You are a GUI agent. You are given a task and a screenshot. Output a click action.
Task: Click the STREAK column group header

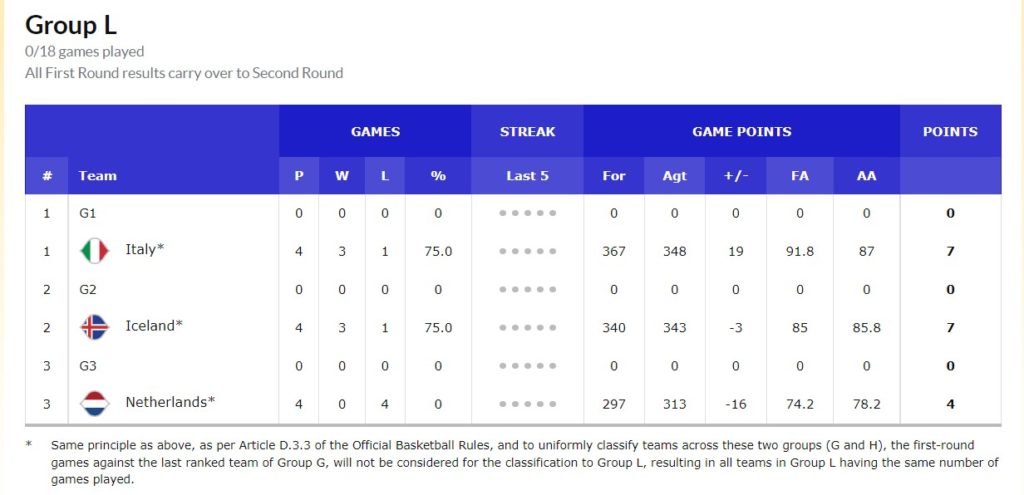tap(528, 131)
